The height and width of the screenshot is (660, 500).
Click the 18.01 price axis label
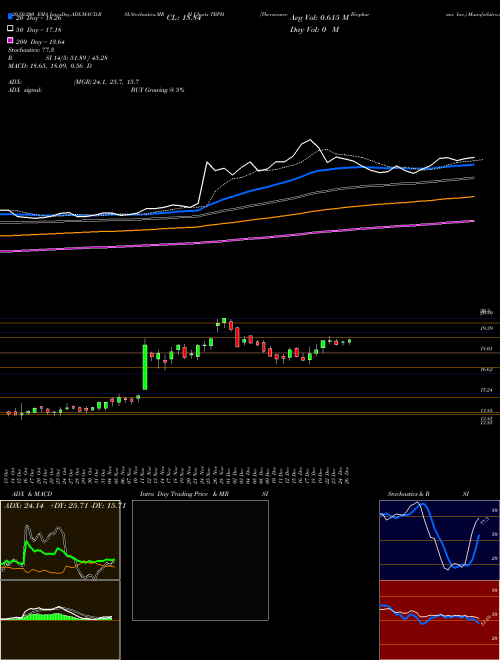coord(487,349)
